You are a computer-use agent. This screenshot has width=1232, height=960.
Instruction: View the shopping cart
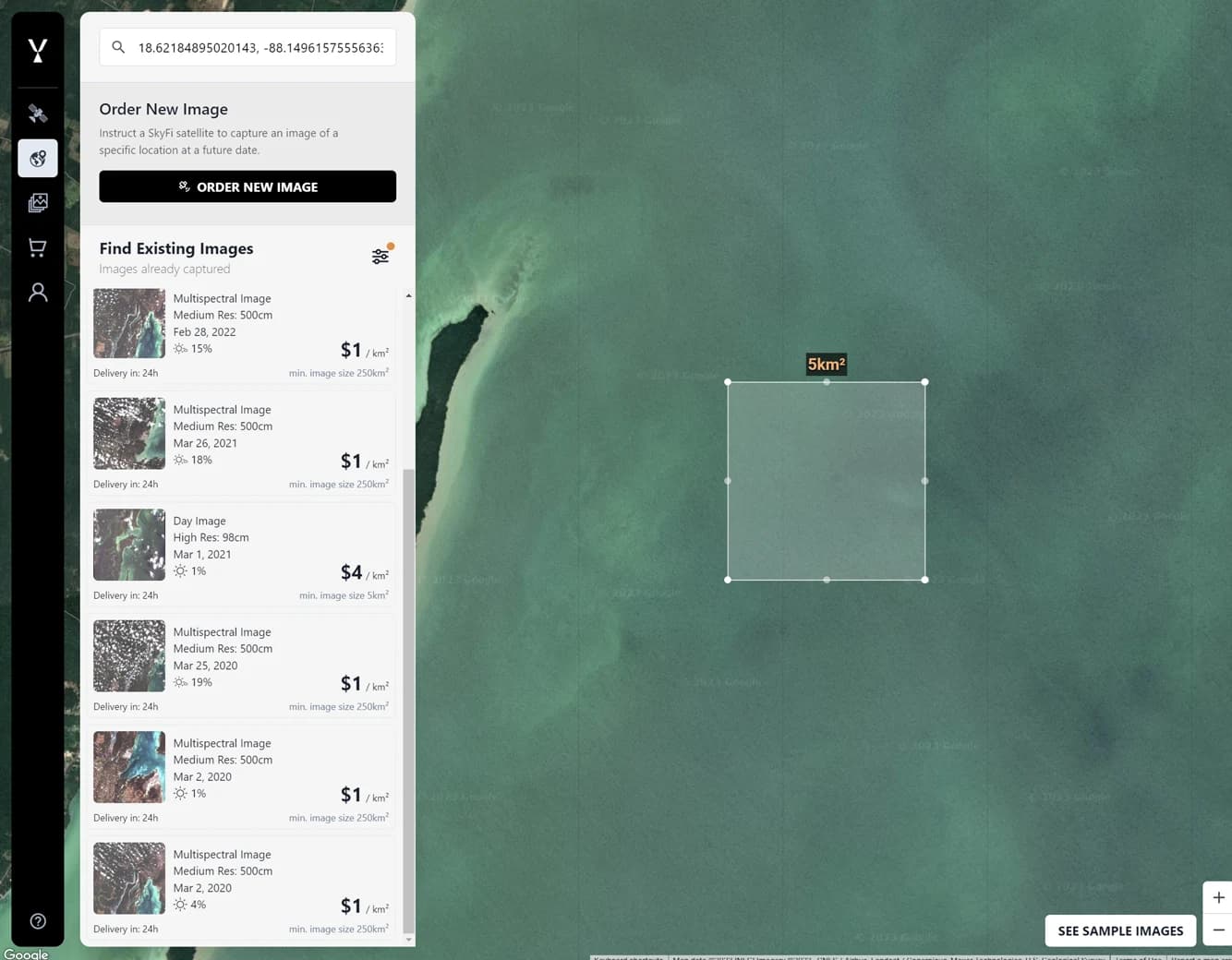(37, 246)
